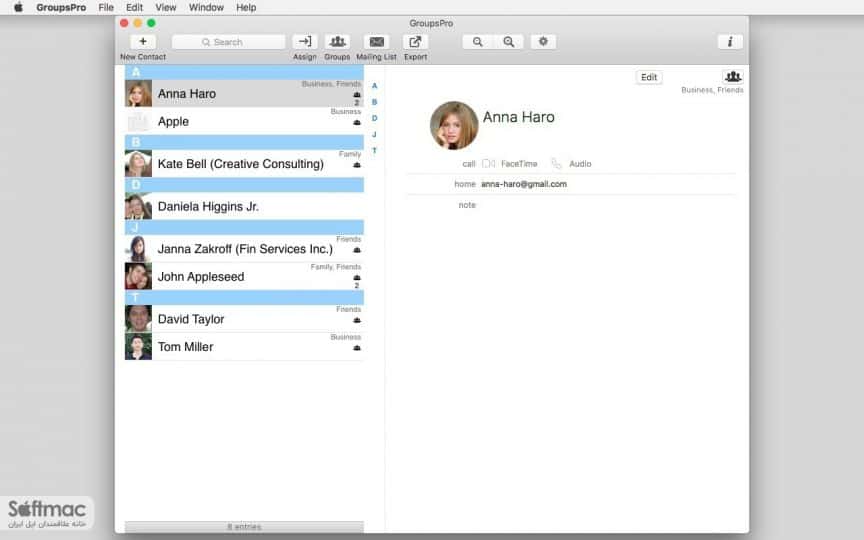Select the John Appleseed contact
The width and height of the screenshot is (864, 540).
244,277
